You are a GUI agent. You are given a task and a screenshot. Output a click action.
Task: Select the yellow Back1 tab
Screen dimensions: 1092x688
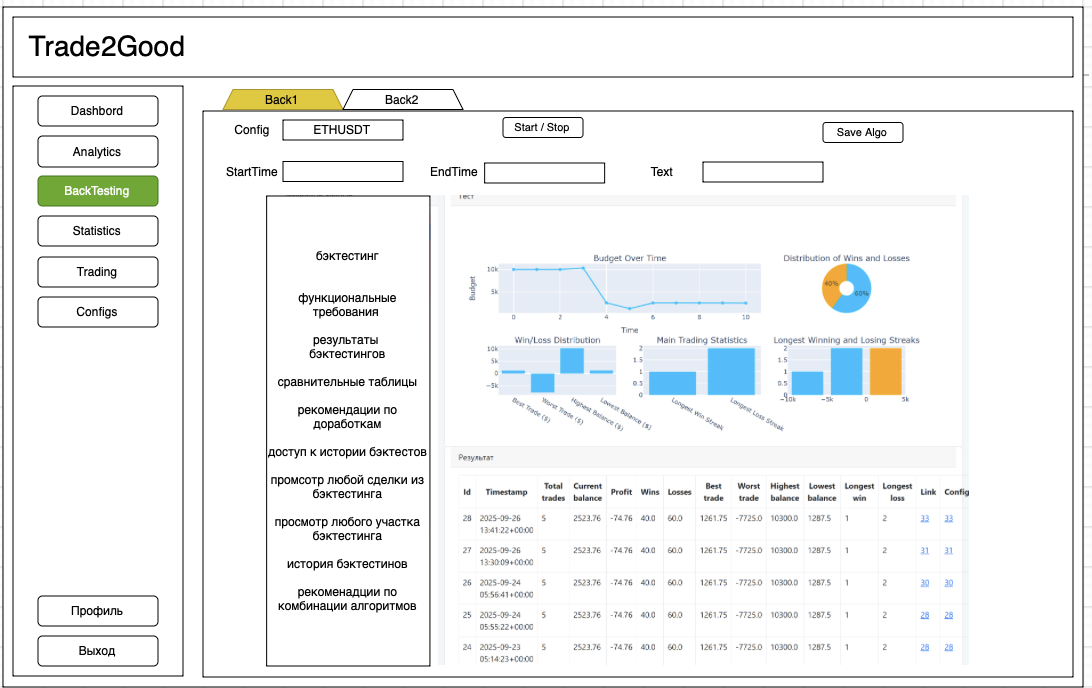281,100
